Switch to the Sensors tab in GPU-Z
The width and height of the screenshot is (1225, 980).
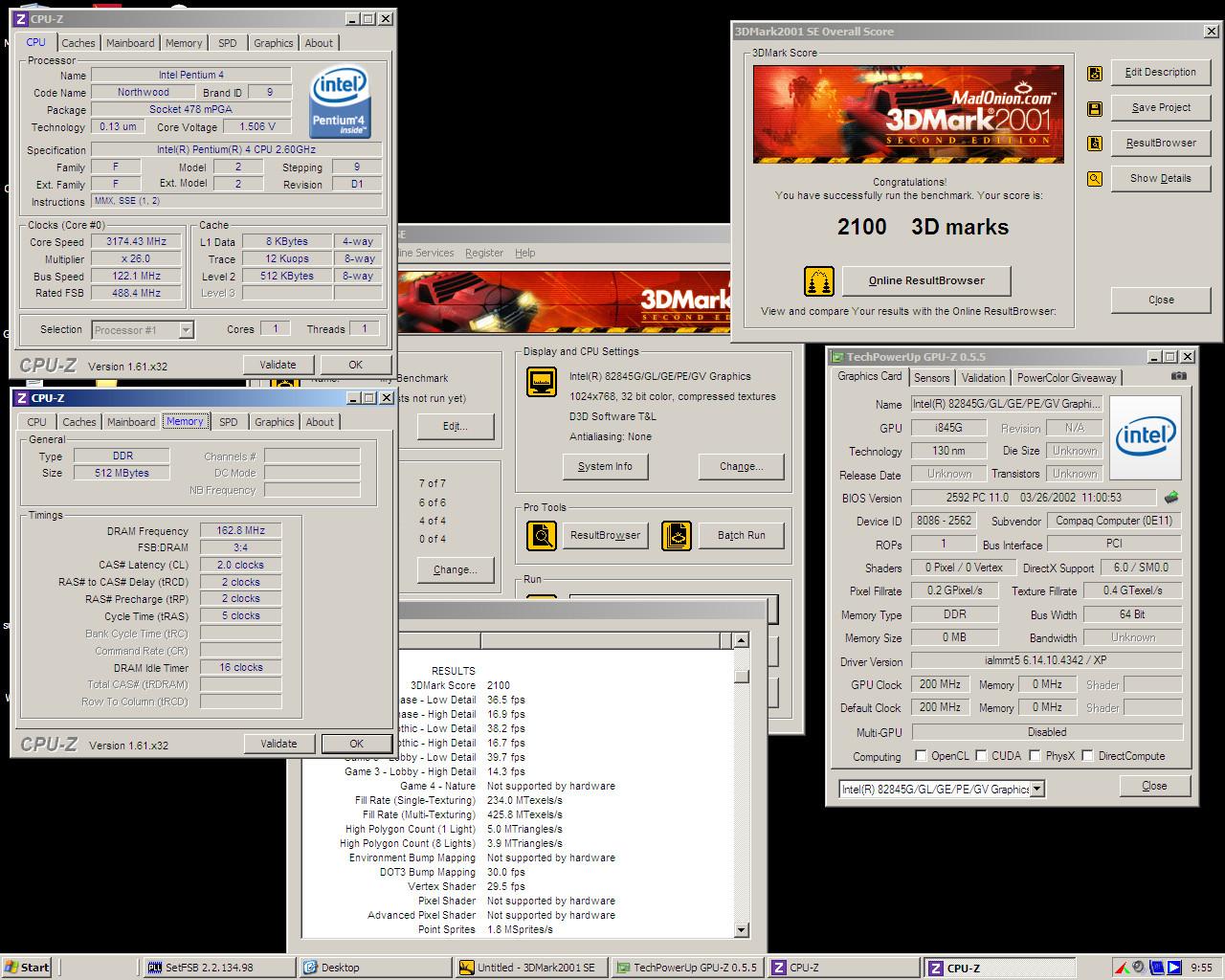(931, 378)
